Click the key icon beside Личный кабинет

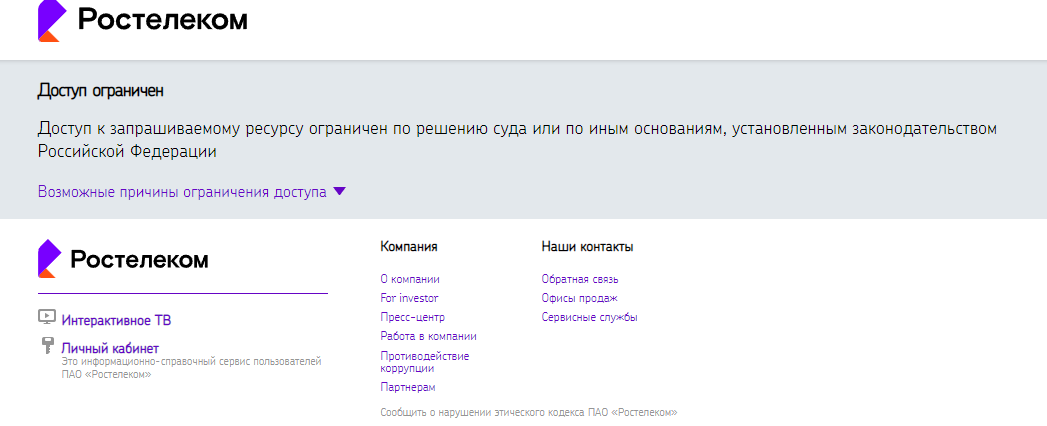[x=47, y=345]
